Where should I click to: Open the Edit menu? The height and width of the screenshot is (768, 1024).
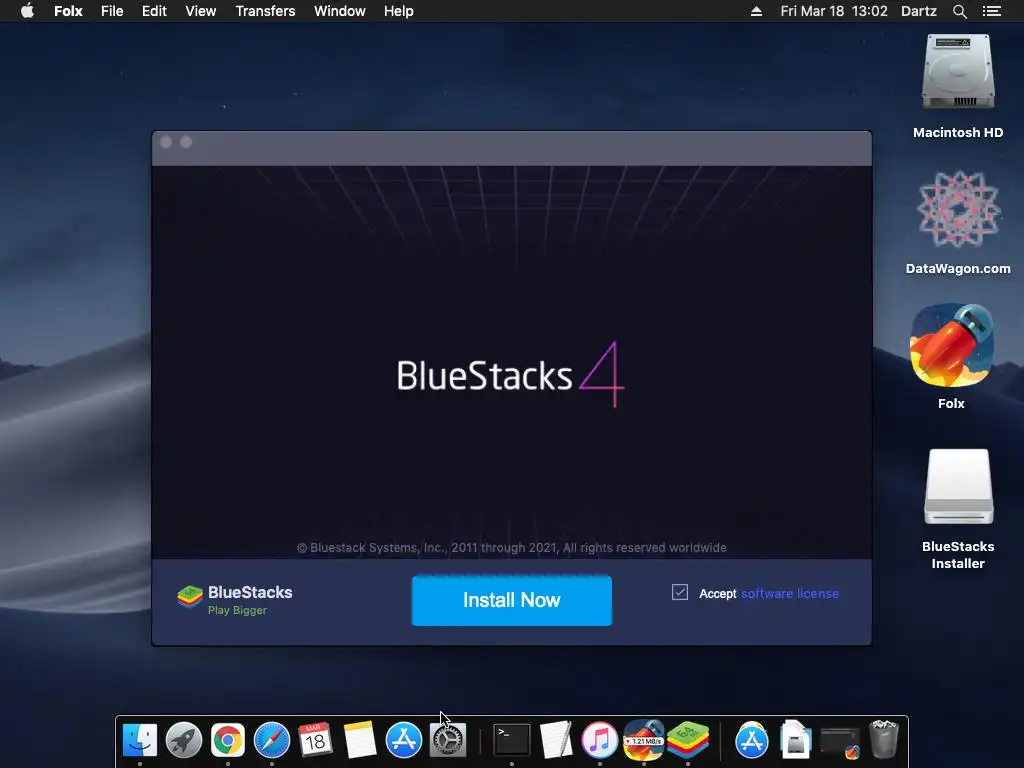(154, 11)
